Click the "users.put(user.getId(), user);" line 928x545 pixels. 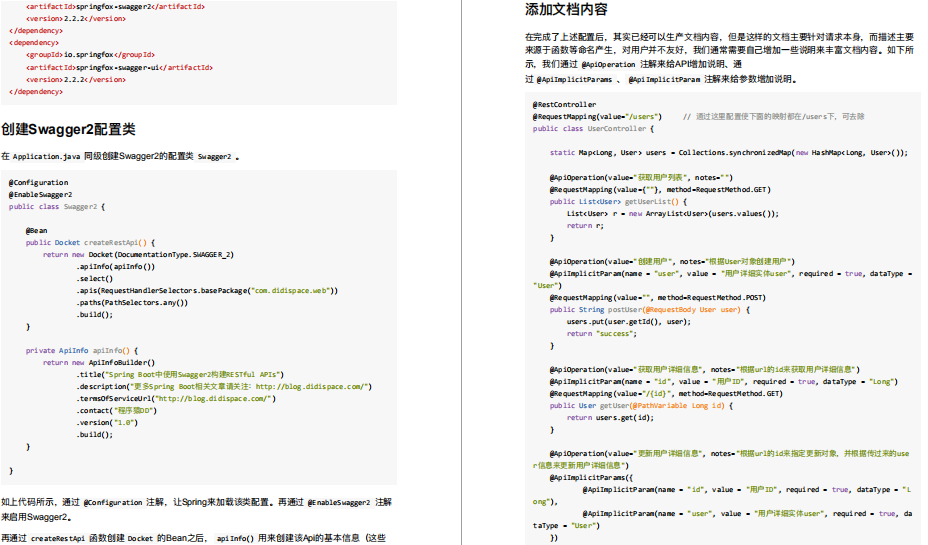point(629,321)
